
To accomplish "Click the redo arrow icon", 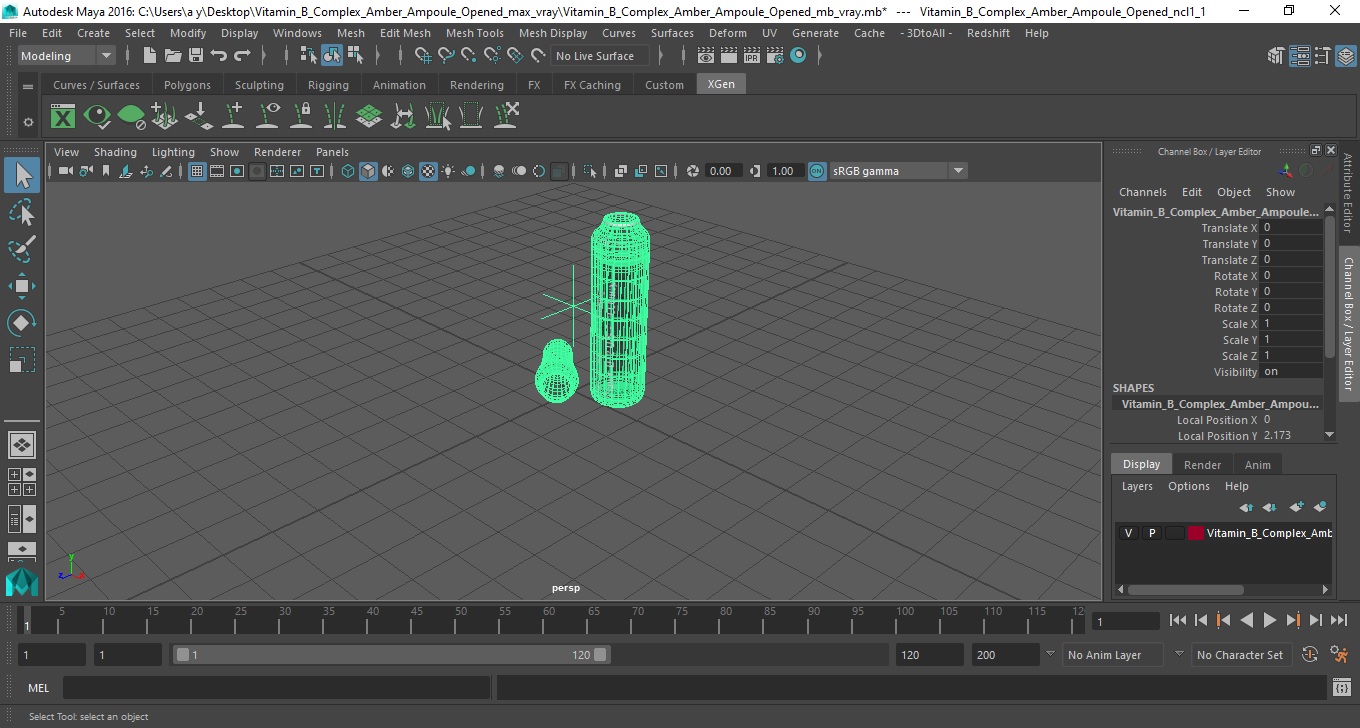I will [242, 56].
